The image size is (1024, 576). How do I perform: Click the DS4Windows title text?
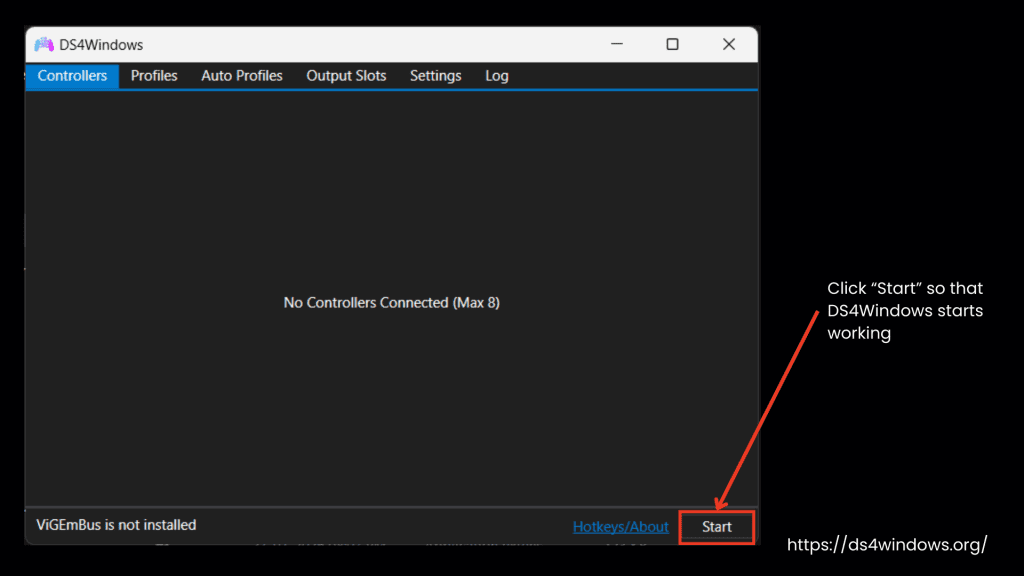[101, 45]
